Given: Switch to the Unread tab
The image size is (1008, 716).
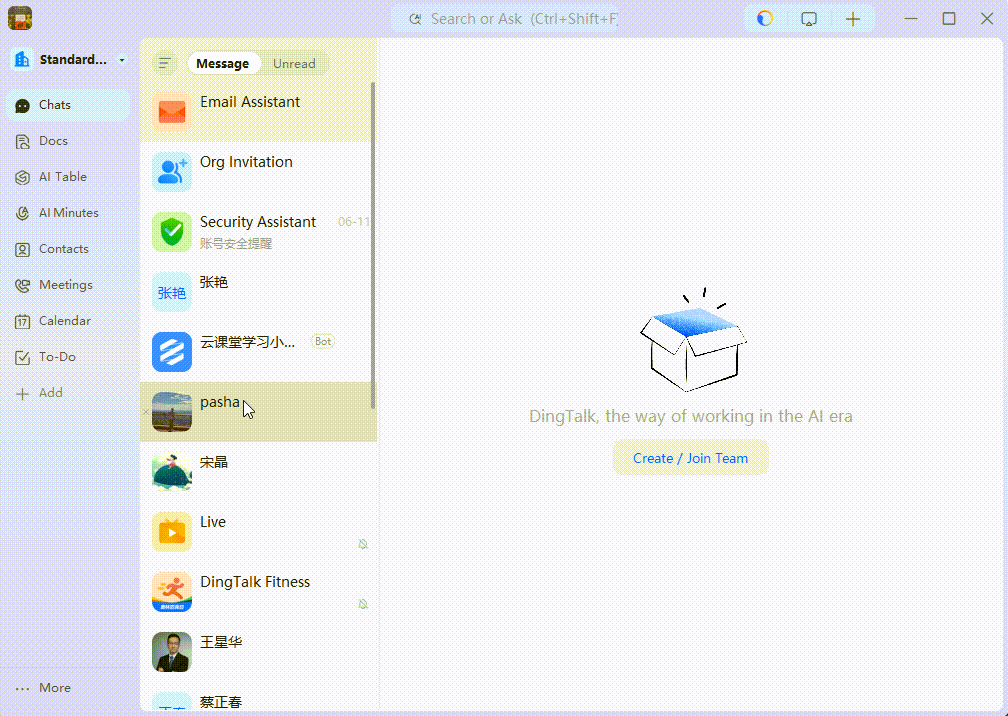Looking at the screenshot, I should tap(294, 64).
